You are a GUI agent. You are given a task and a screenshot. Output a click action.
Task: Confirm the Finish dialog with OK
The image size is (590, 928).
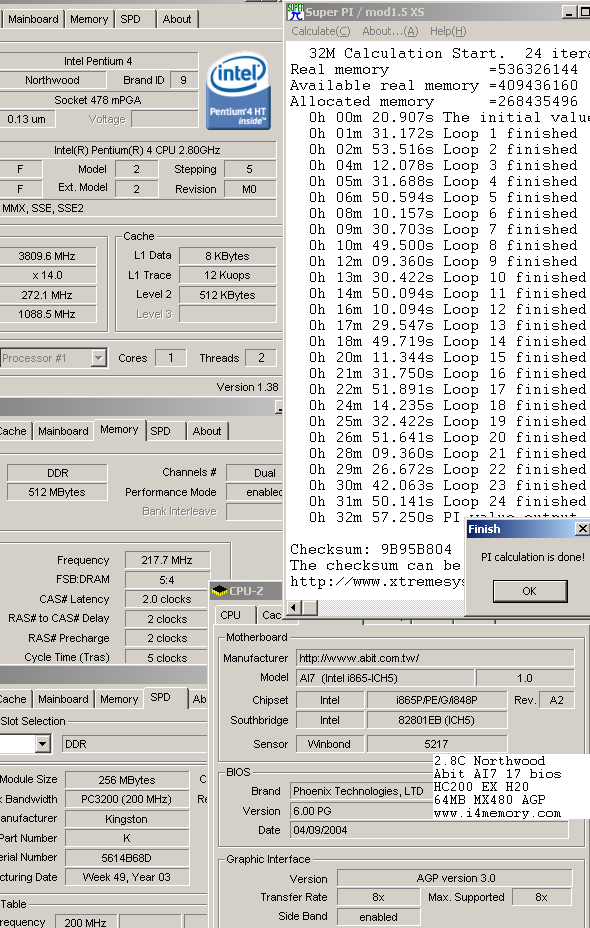tap(530, 591)
